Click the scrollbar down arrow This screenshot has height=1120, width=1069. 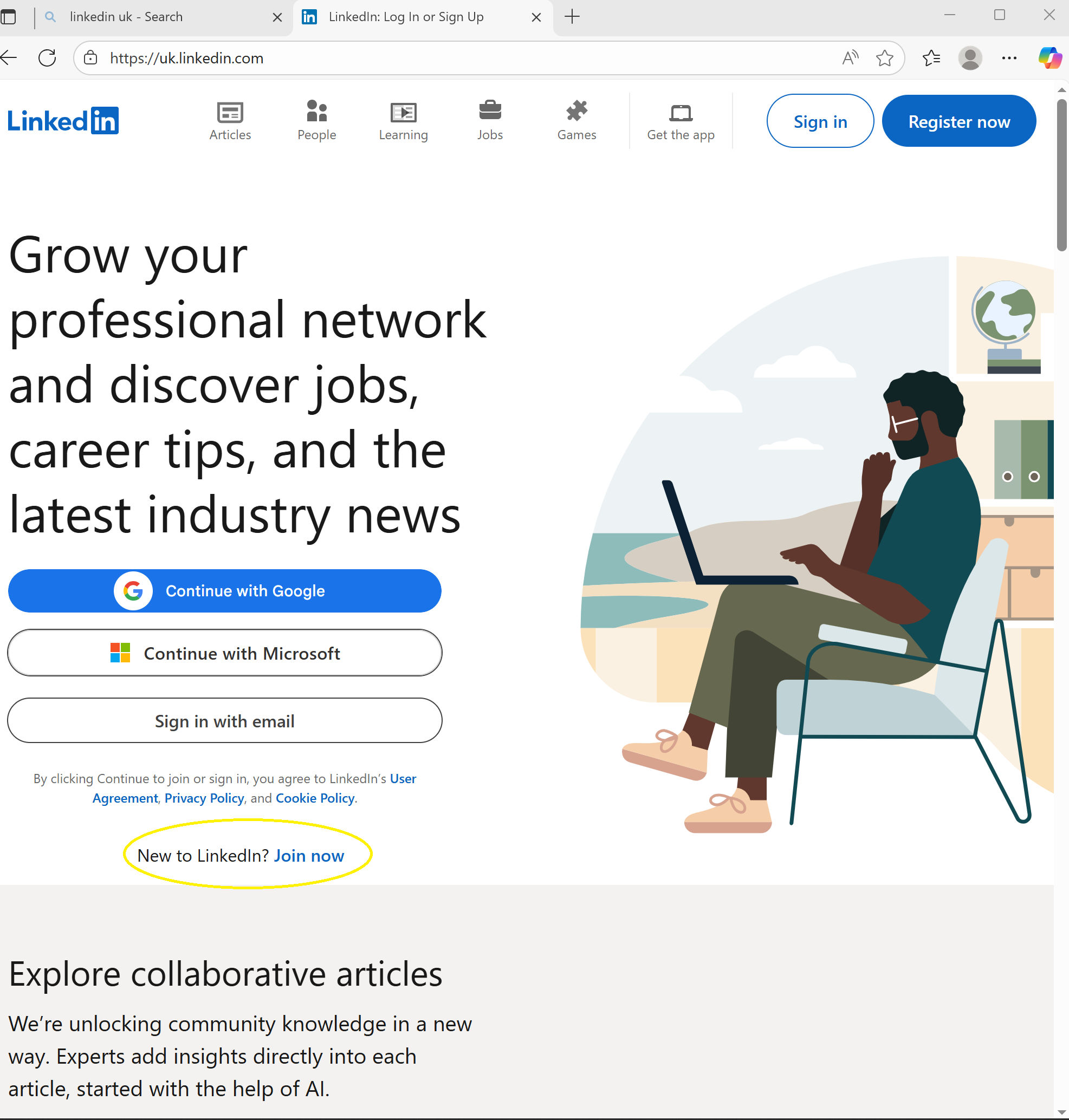tap(1061, 1111)
